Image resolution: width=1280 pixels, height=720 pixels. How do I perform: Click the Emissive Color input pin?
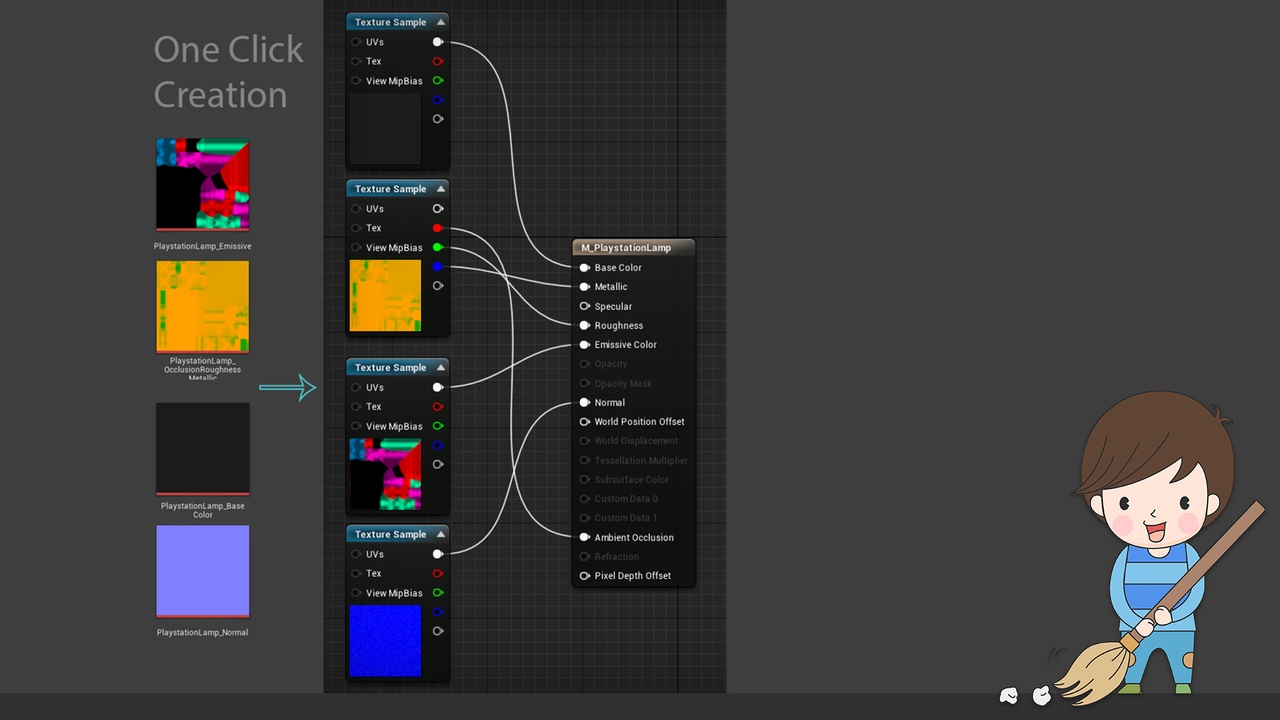click(x=585, y=345)
